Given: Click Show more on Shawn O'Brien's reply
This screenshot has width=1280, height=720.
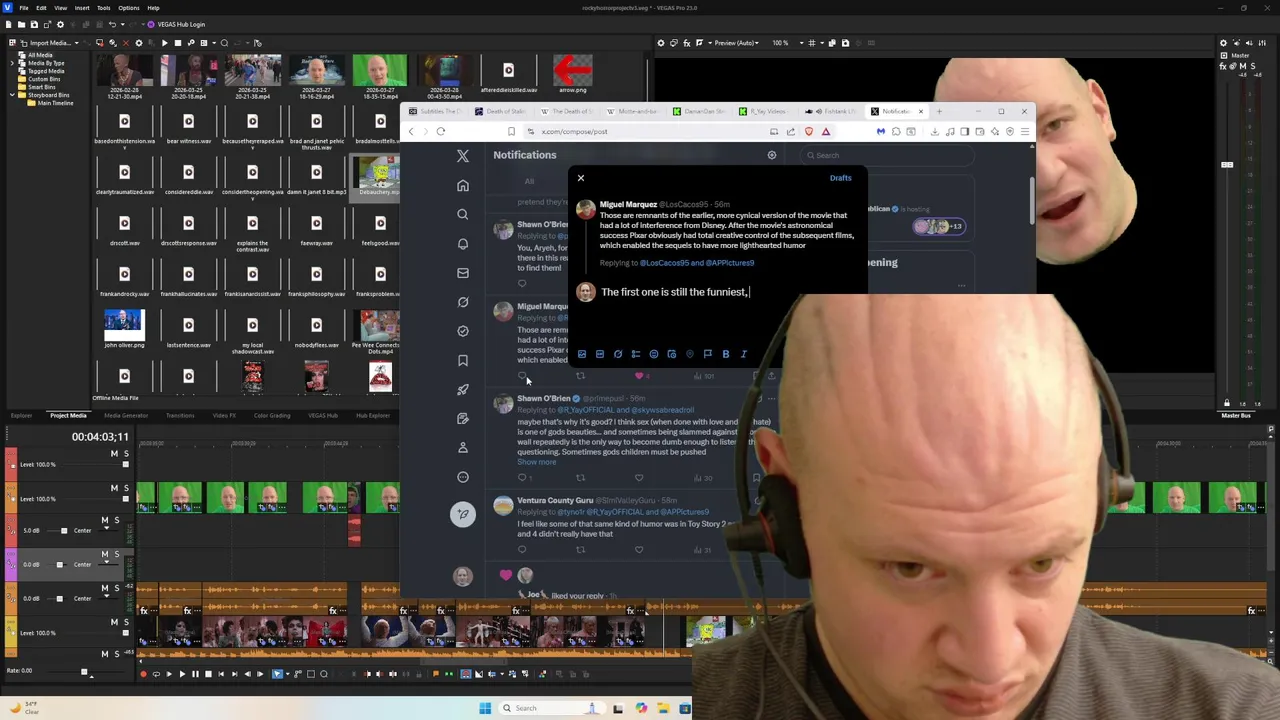Looking at the screenshot, I should pos(536,462).
